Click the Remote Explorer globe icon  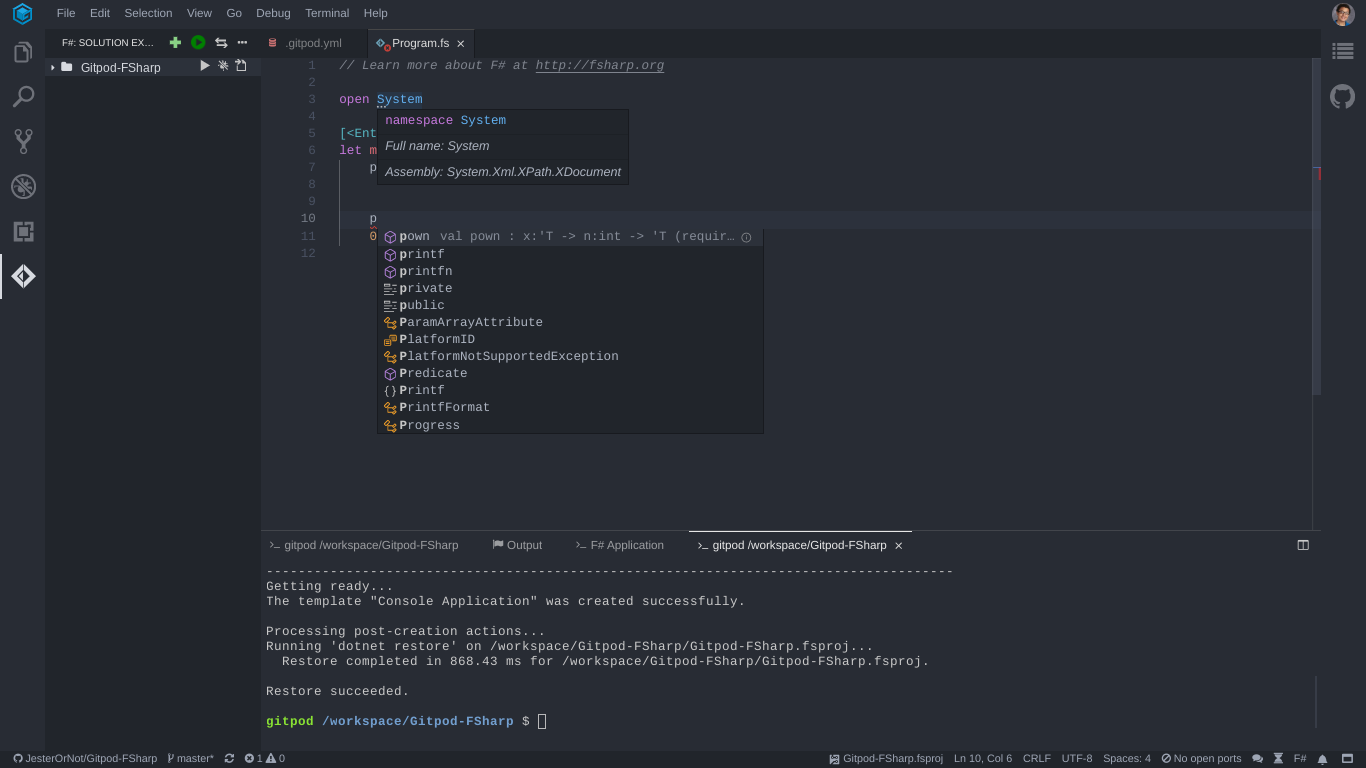pyautogui.click(x=21, y=186)
